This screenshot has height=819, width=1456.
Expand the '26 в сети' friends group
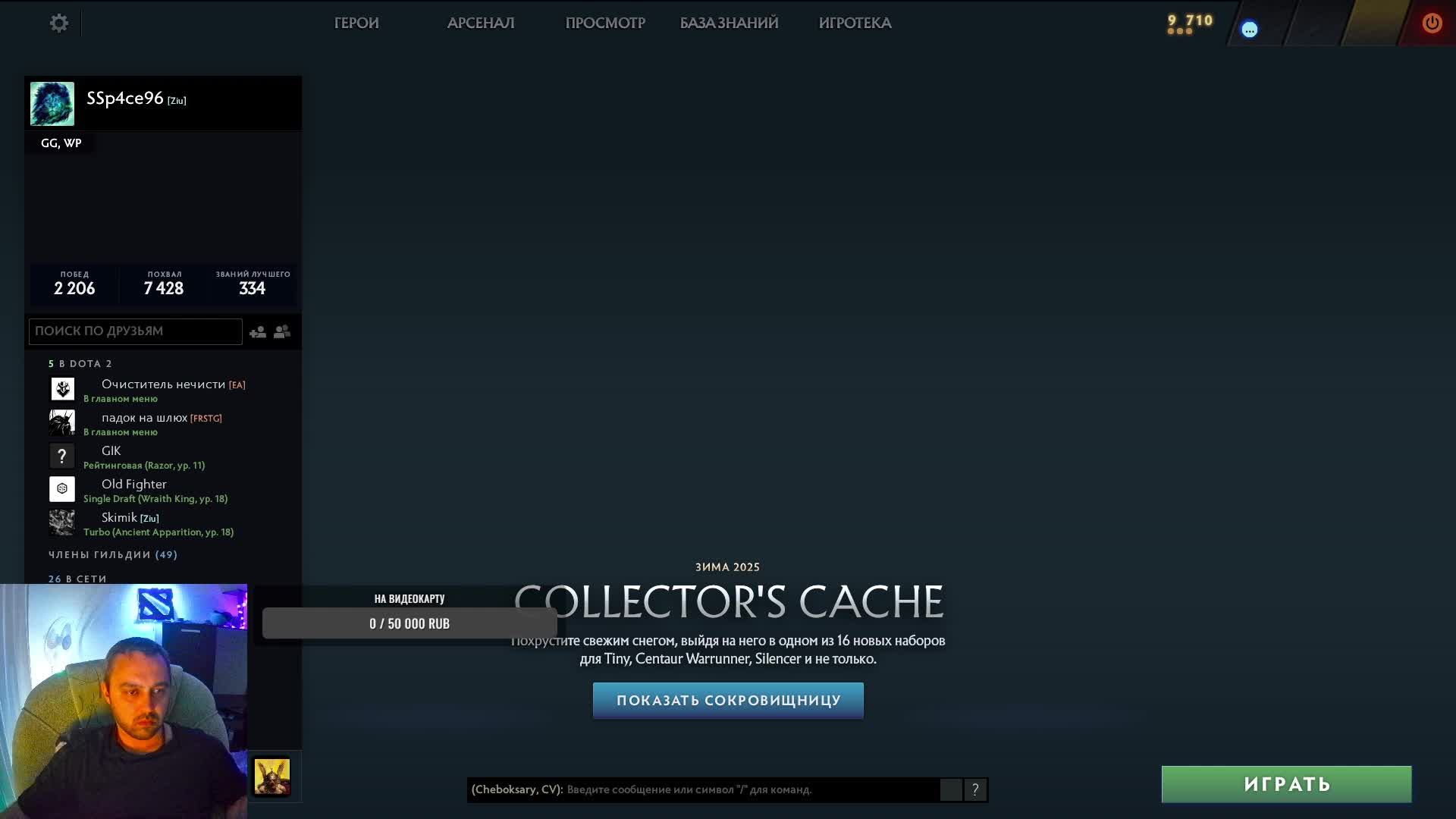[x=77, y=579]
